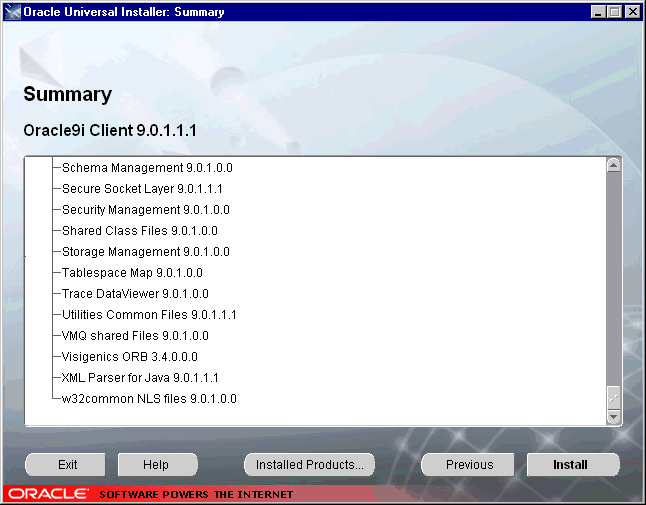
Task: Select Security Management 9.0.1.0.0 entry
Action: (x=145, y=210)
